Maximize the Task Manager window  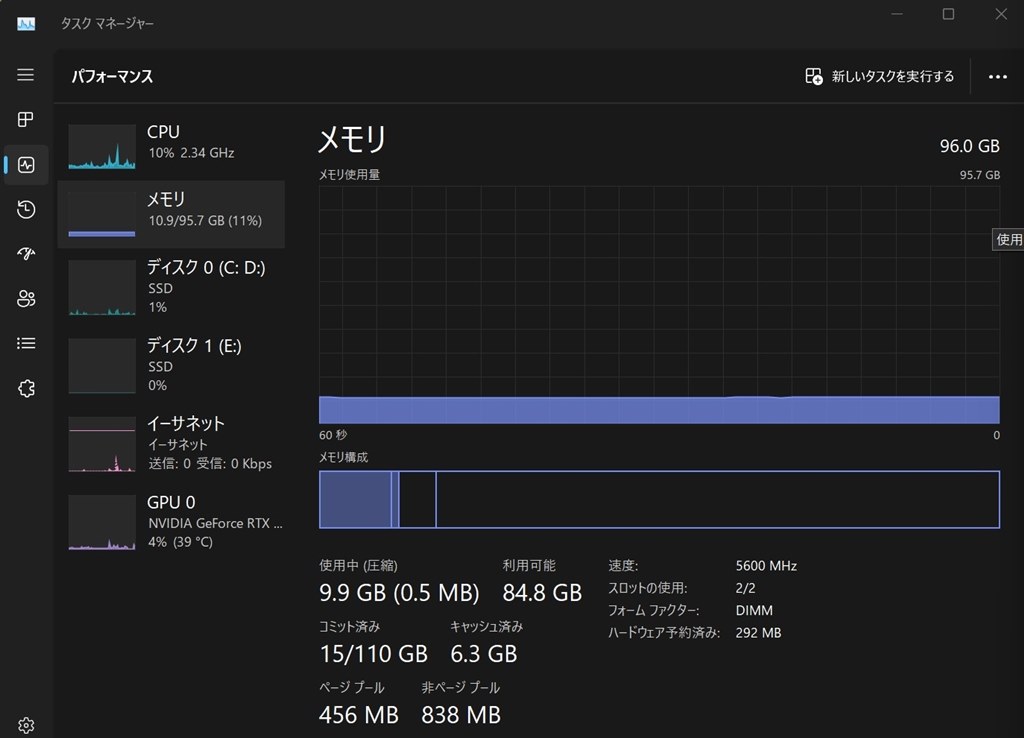[948, 14]
